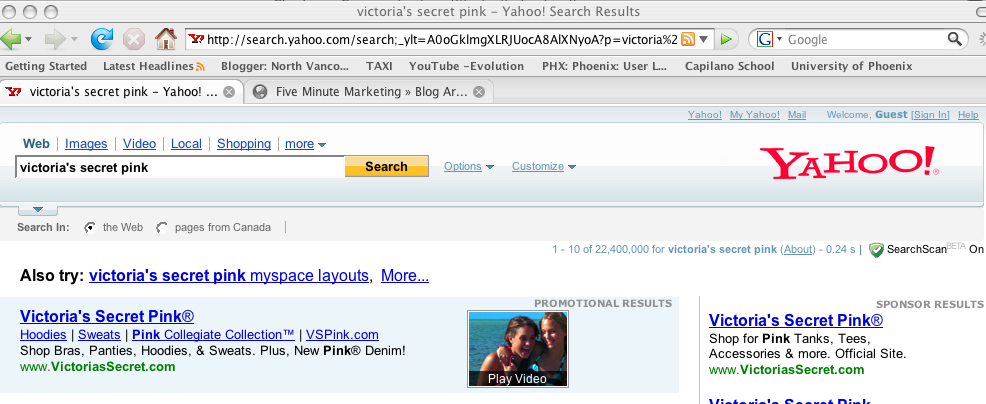Open the Options dropdown menu

tap(469, 167)
